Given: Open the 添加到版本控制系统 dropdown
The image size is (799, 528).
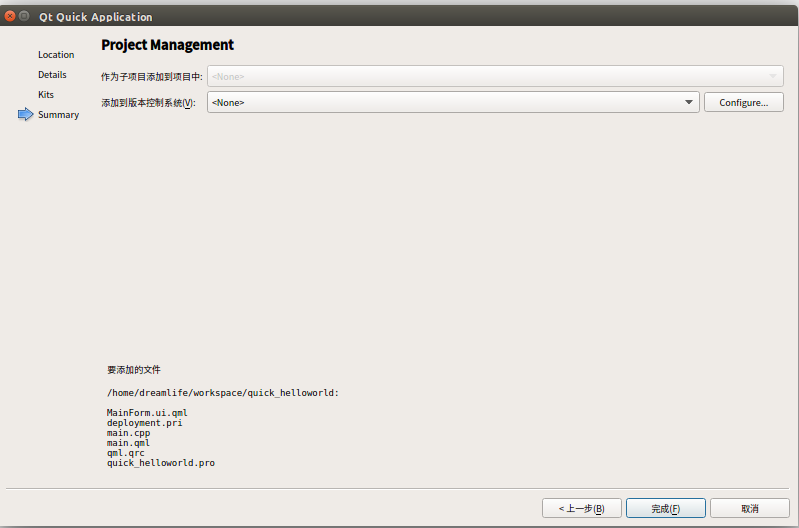Looking at the screenshot, I should (453, 102).
